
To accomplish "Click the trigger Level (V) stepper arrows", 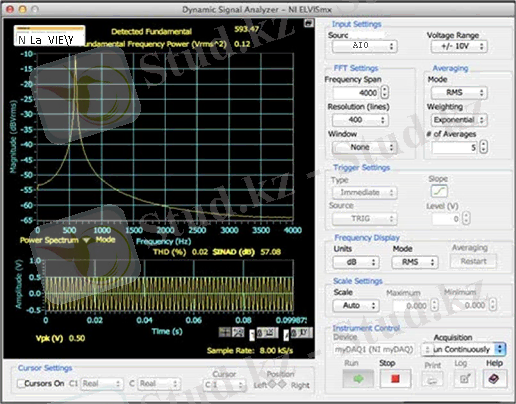I will click(x=466, y=219).
